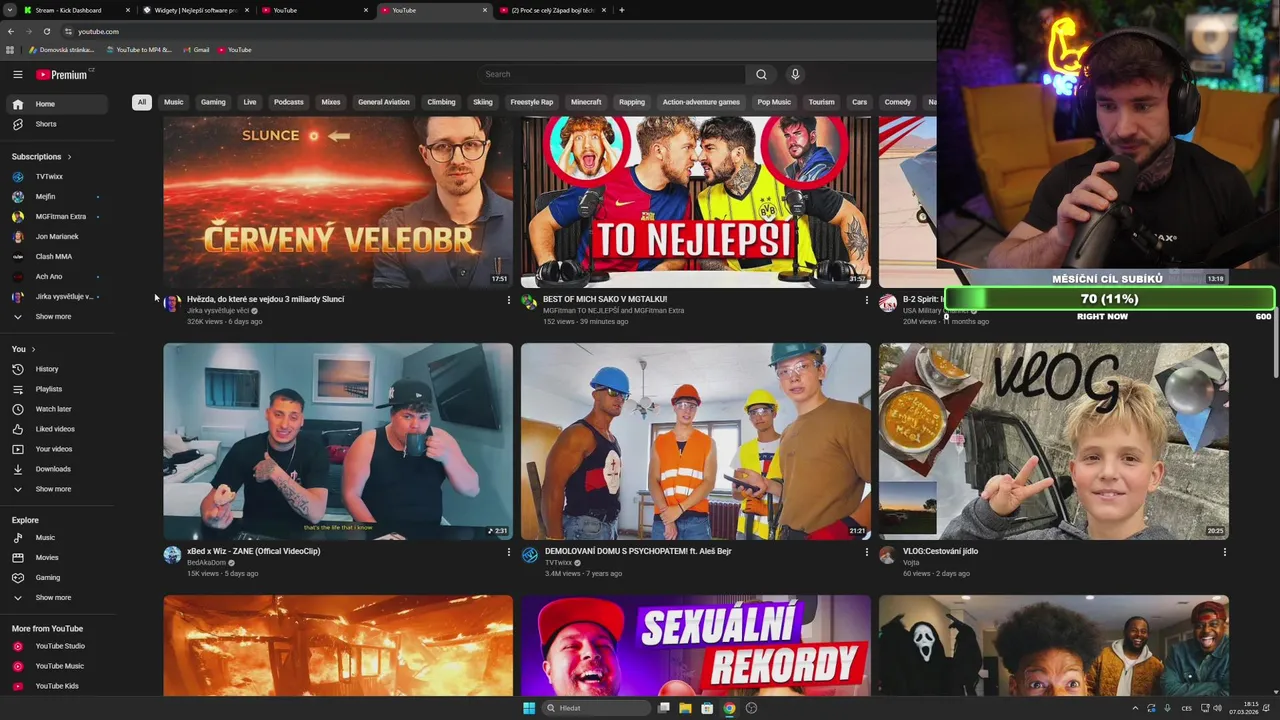The width and height of the screenshot is (1280, 720).
Task: Go to Home in the sidebar
Action: [x=57, y=104]
